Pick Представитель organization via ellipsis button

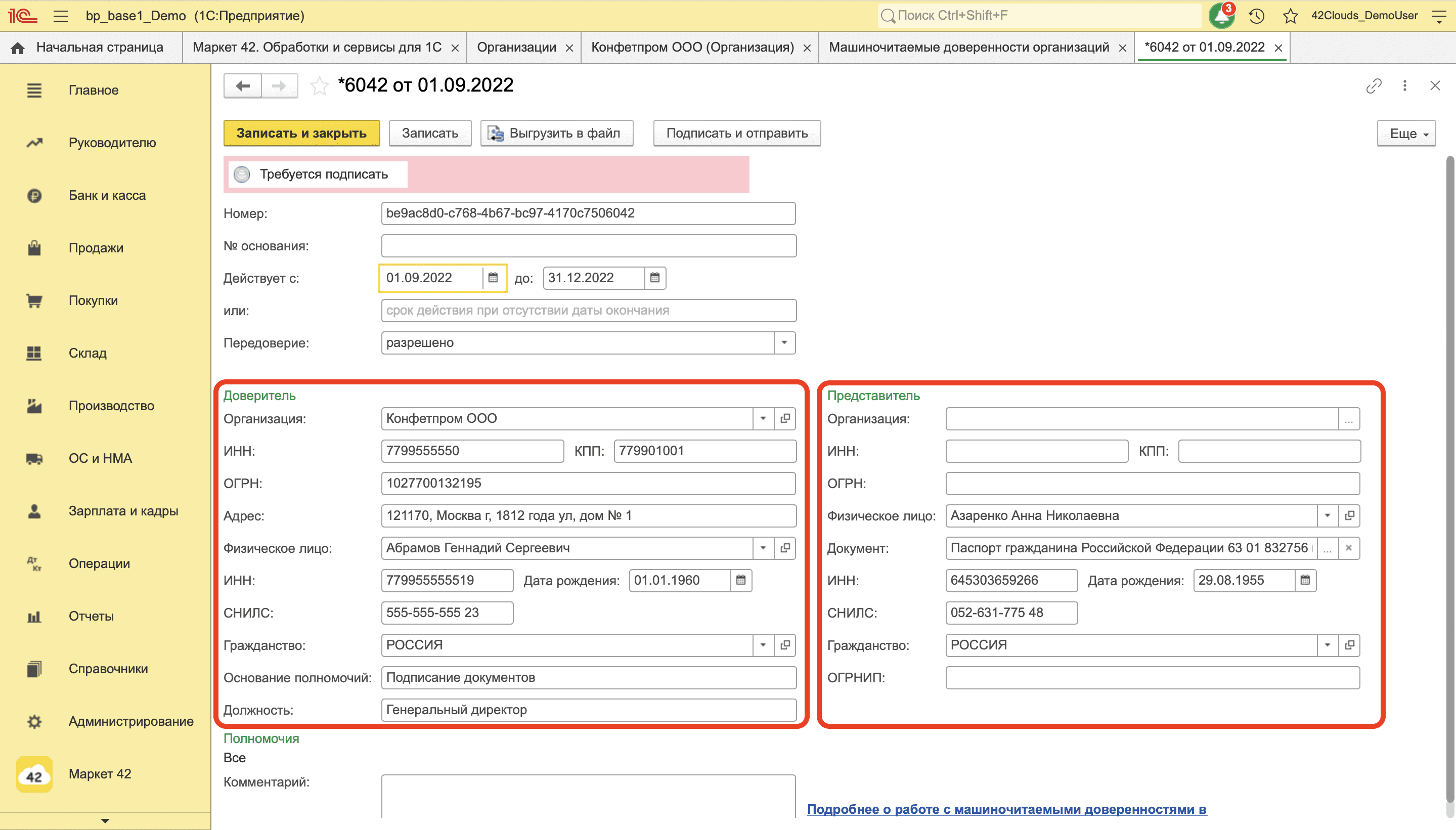[x=1349, y=418]
